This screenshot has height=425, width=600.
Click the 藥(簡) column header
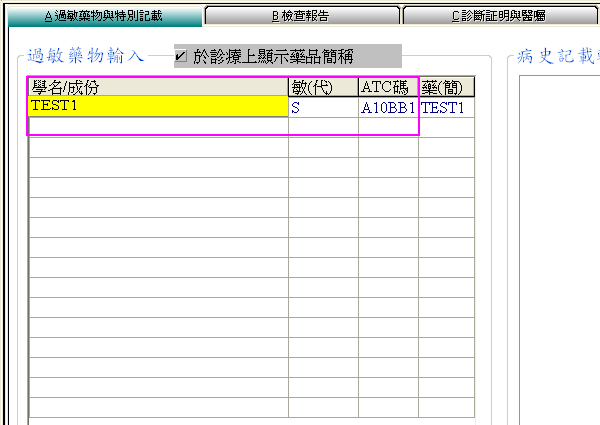pos(446,88)
